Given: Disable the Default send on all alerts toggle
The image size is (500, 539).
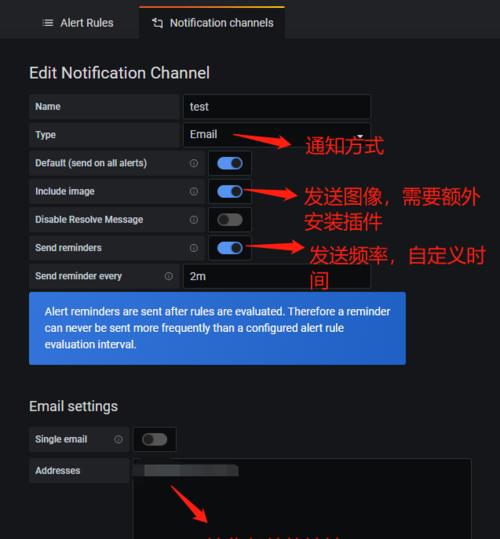Looking at the screenshot, I should pos(230,163).
